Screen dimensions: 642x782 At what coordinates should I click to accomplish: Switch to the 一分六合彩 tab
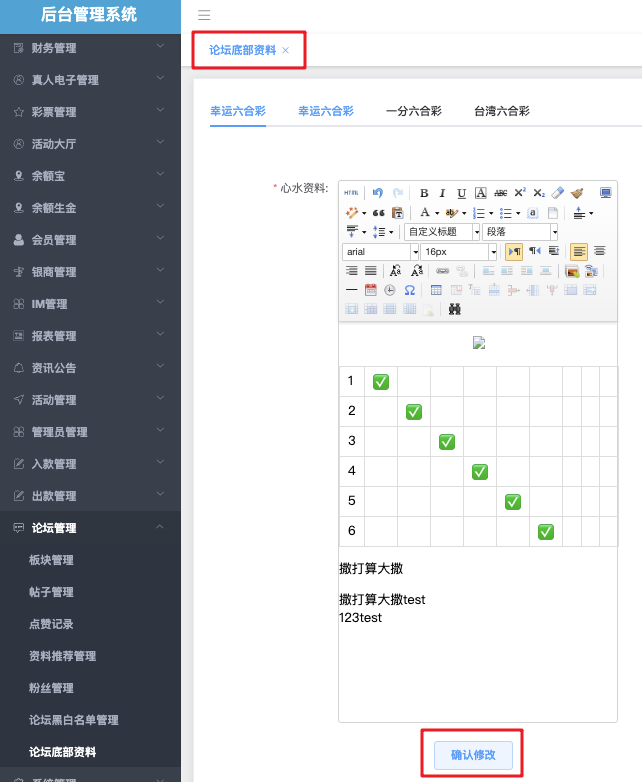(x=413, y=111)
